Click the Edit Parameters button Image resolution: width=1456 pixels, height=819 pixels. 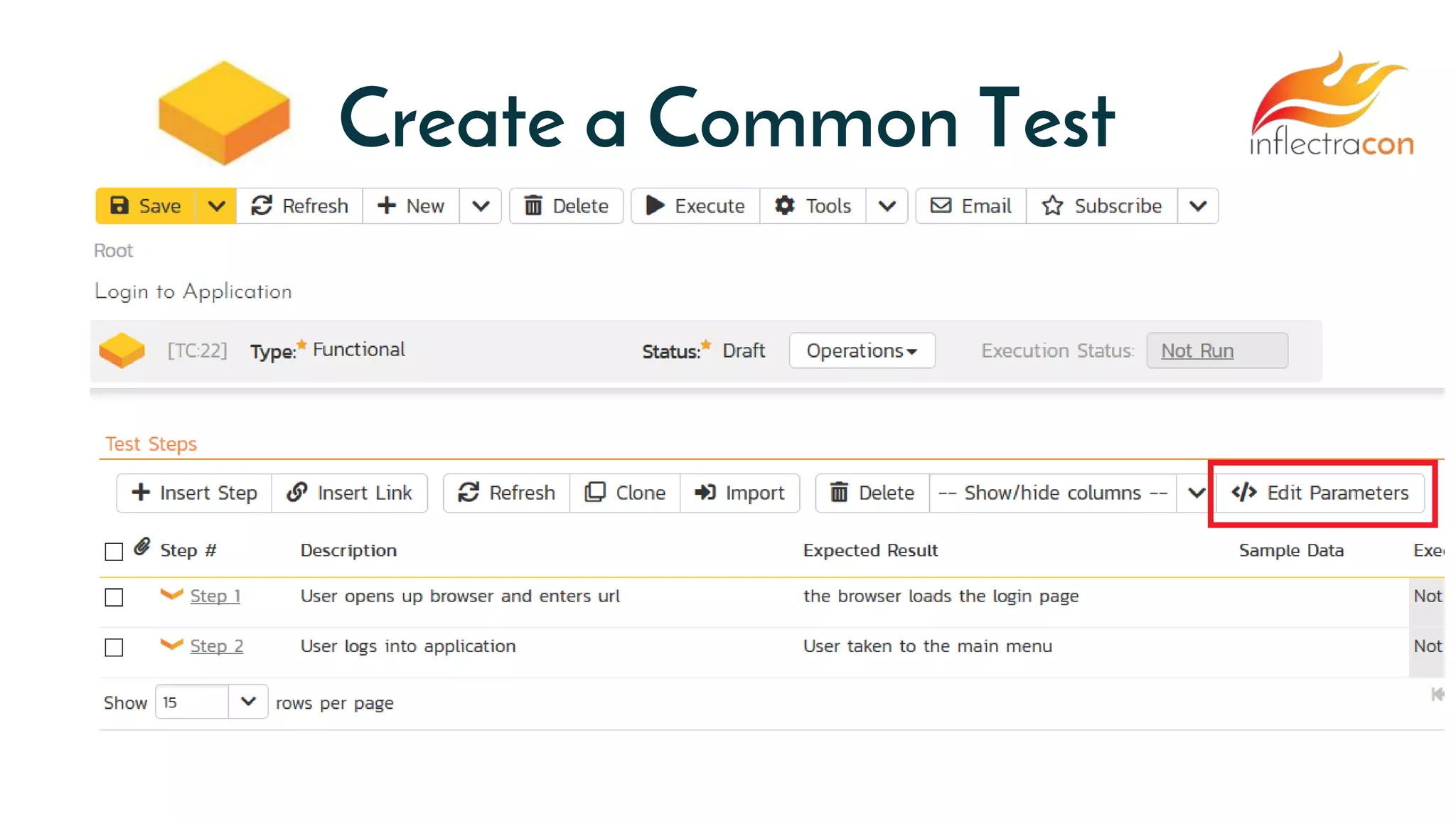pos(1320,493)
